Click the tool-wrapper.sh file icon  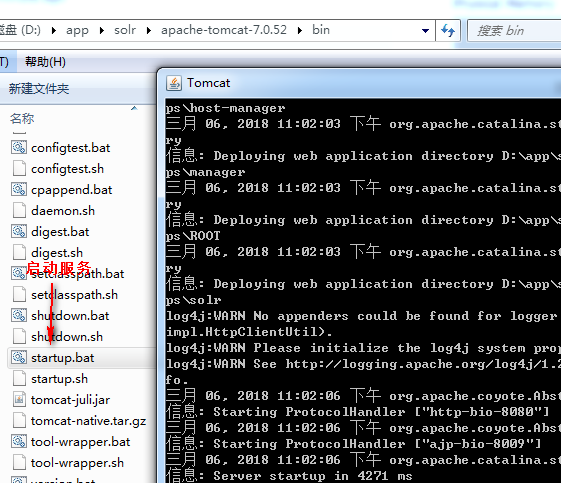pos(19,463)
